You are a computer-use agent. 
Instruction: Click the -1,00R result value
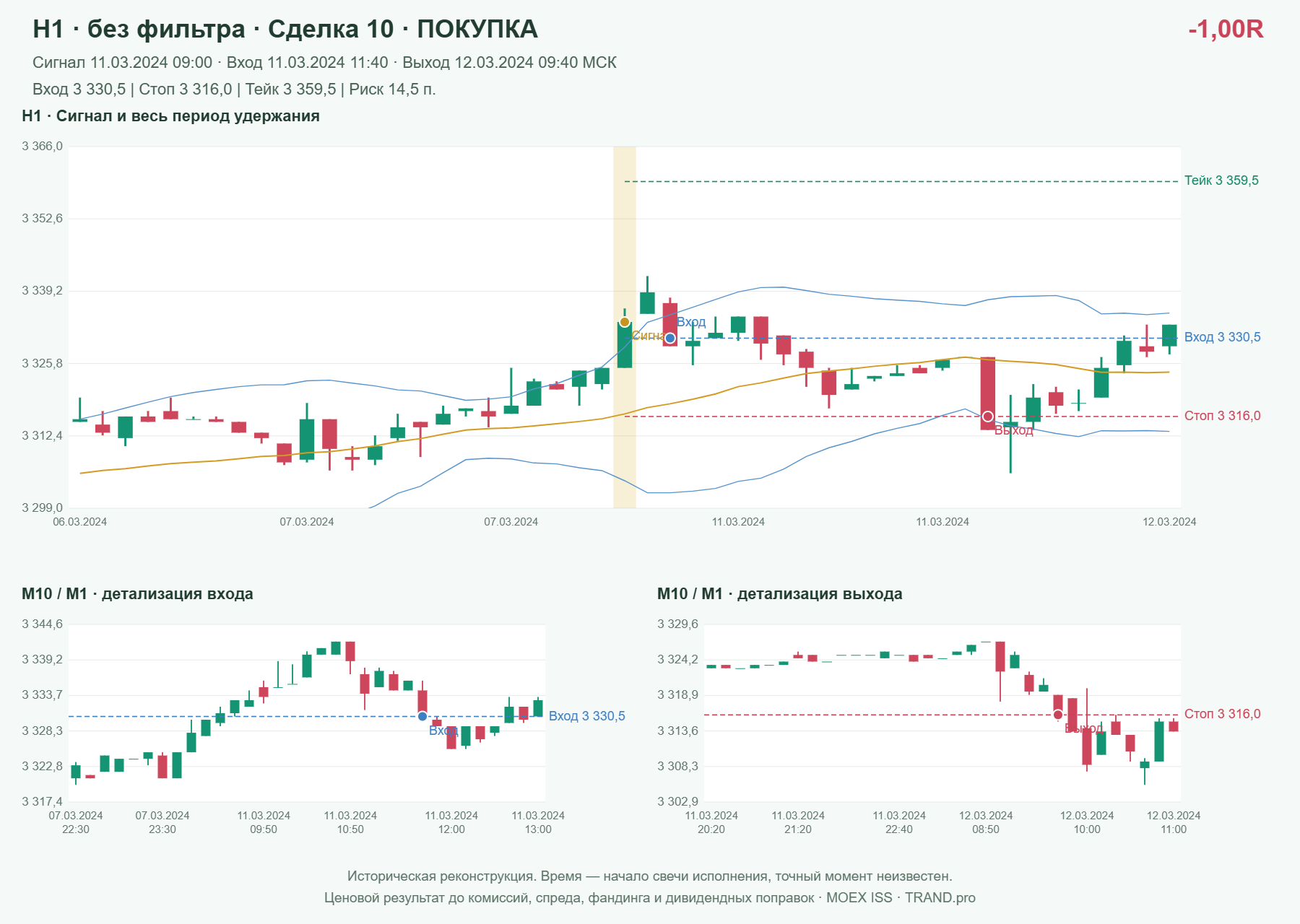pos(1226,29)
